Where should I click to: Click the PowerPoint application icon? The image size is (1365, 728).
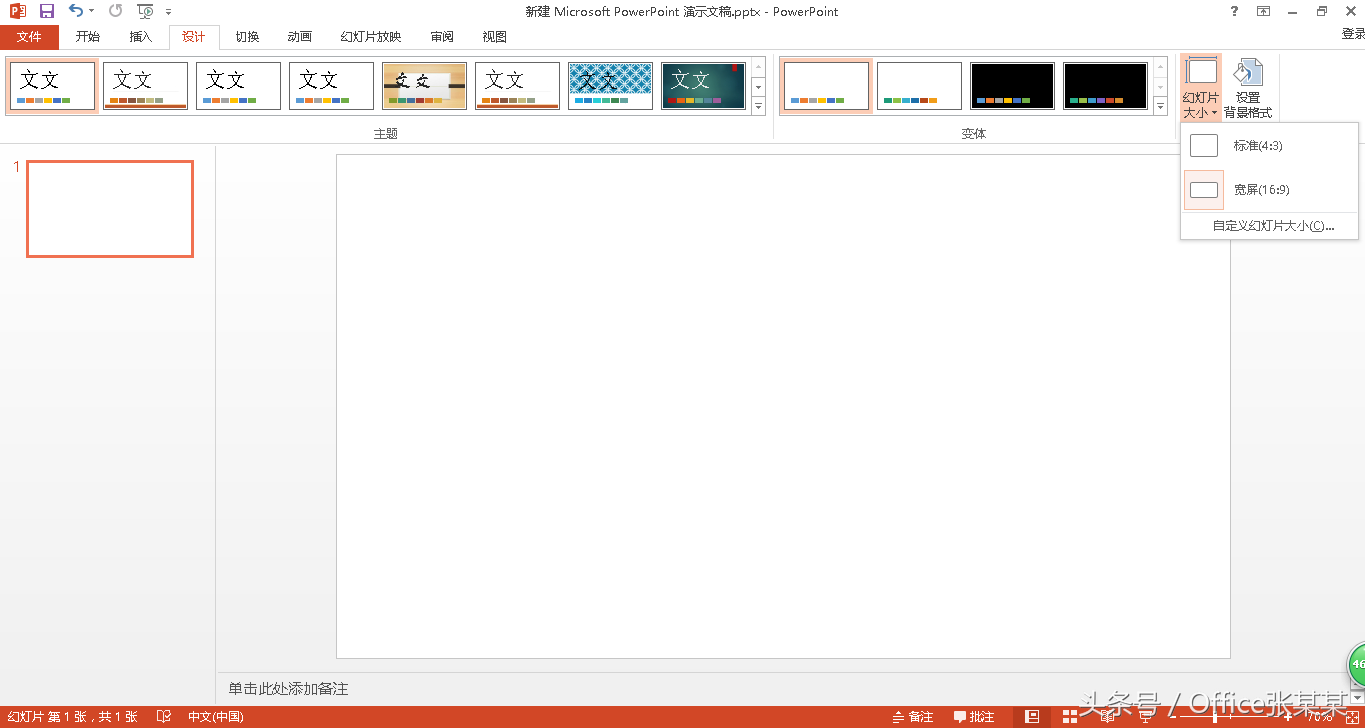[x=17, y=11]
